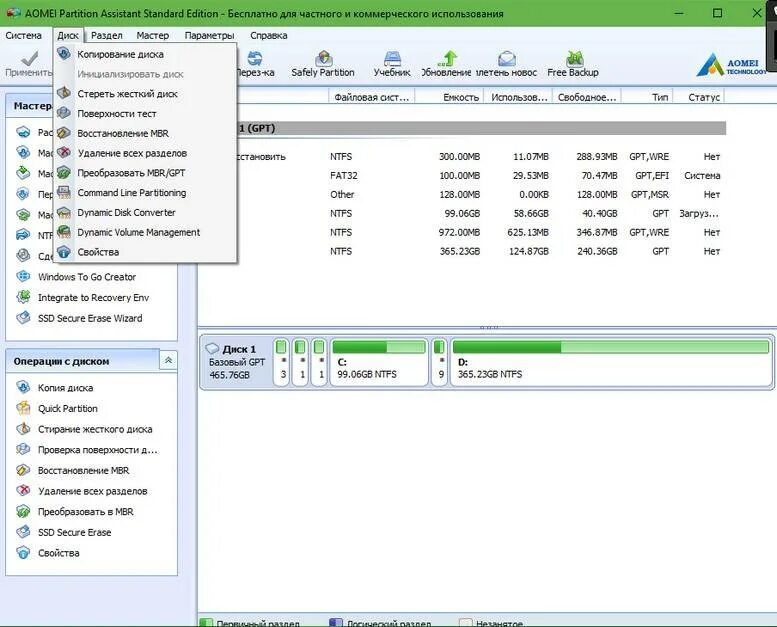Click the Обновление upgrade arrow icon
Viewport: 777px width, 627px height.
coord(447,58)
